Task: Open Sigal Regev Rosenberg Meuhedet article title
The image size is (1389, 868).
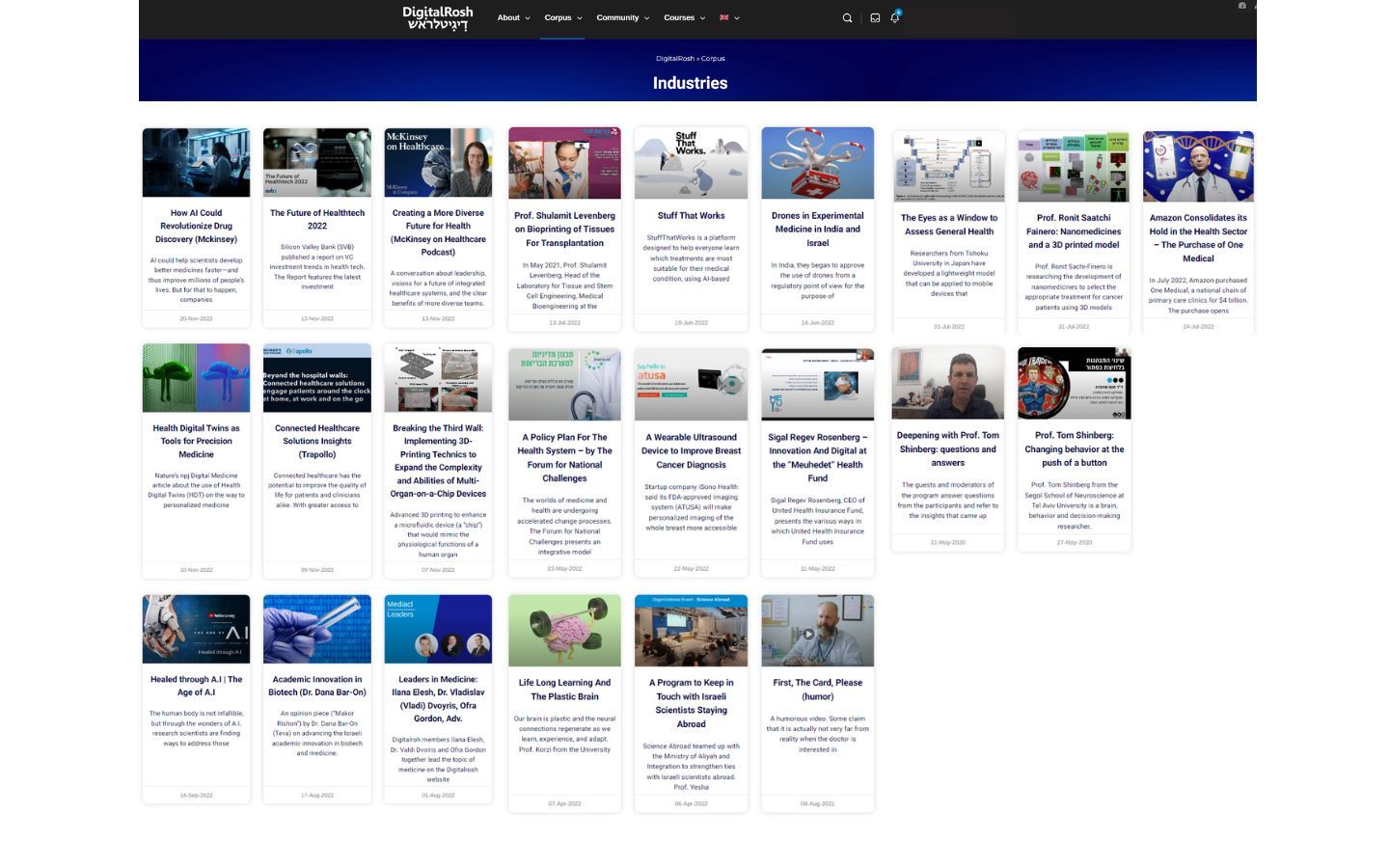Action: coord(817,458)
